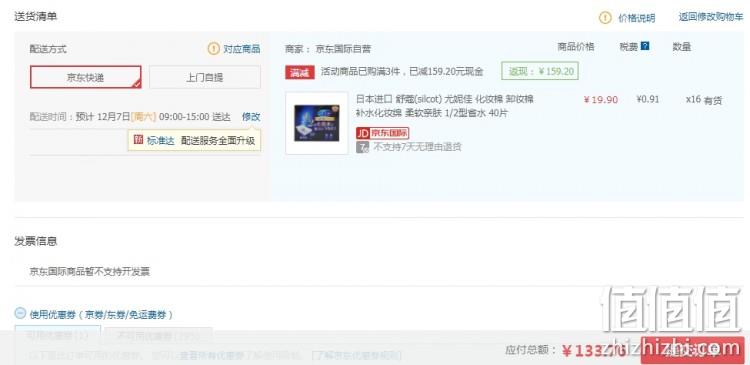Click the JD 京东国际 badge
750x365 pixels.
tap(382, 133)
